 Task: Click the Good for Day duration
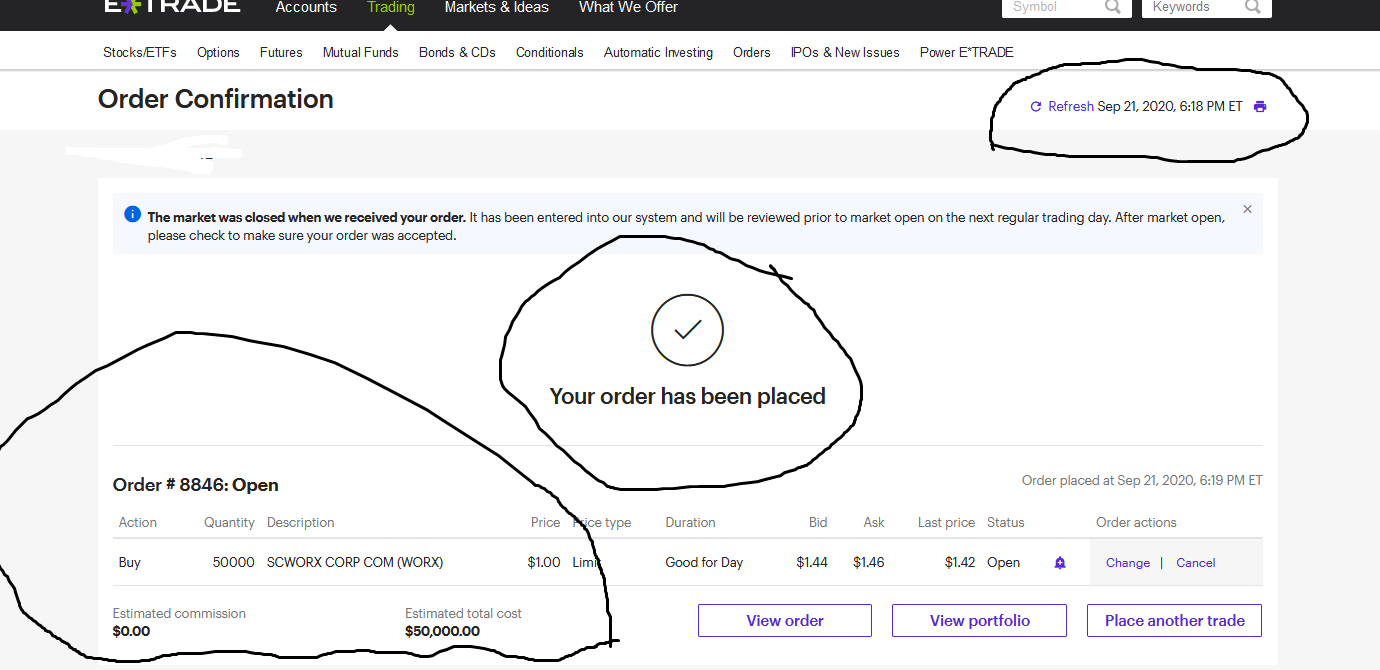(704, 562)
